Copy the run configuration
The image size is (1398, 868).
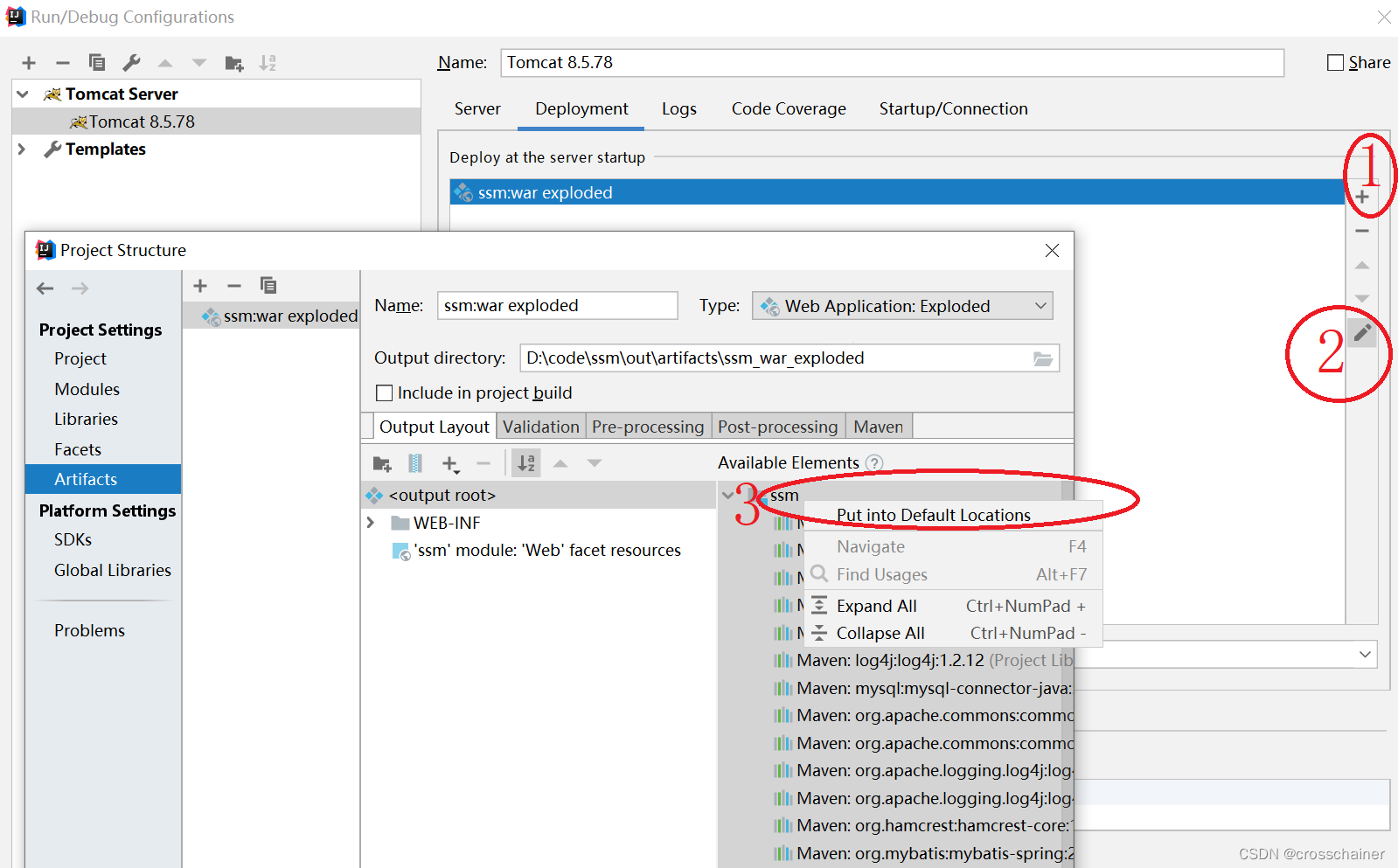pos(97,63)
